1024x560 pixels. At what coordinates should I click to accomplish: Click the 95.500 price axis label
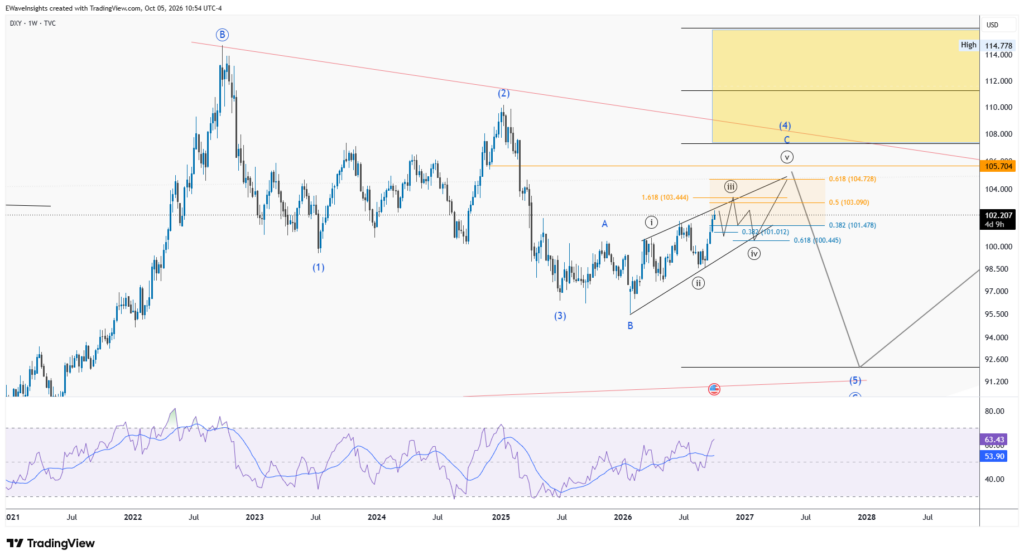(x=999, y=314)
